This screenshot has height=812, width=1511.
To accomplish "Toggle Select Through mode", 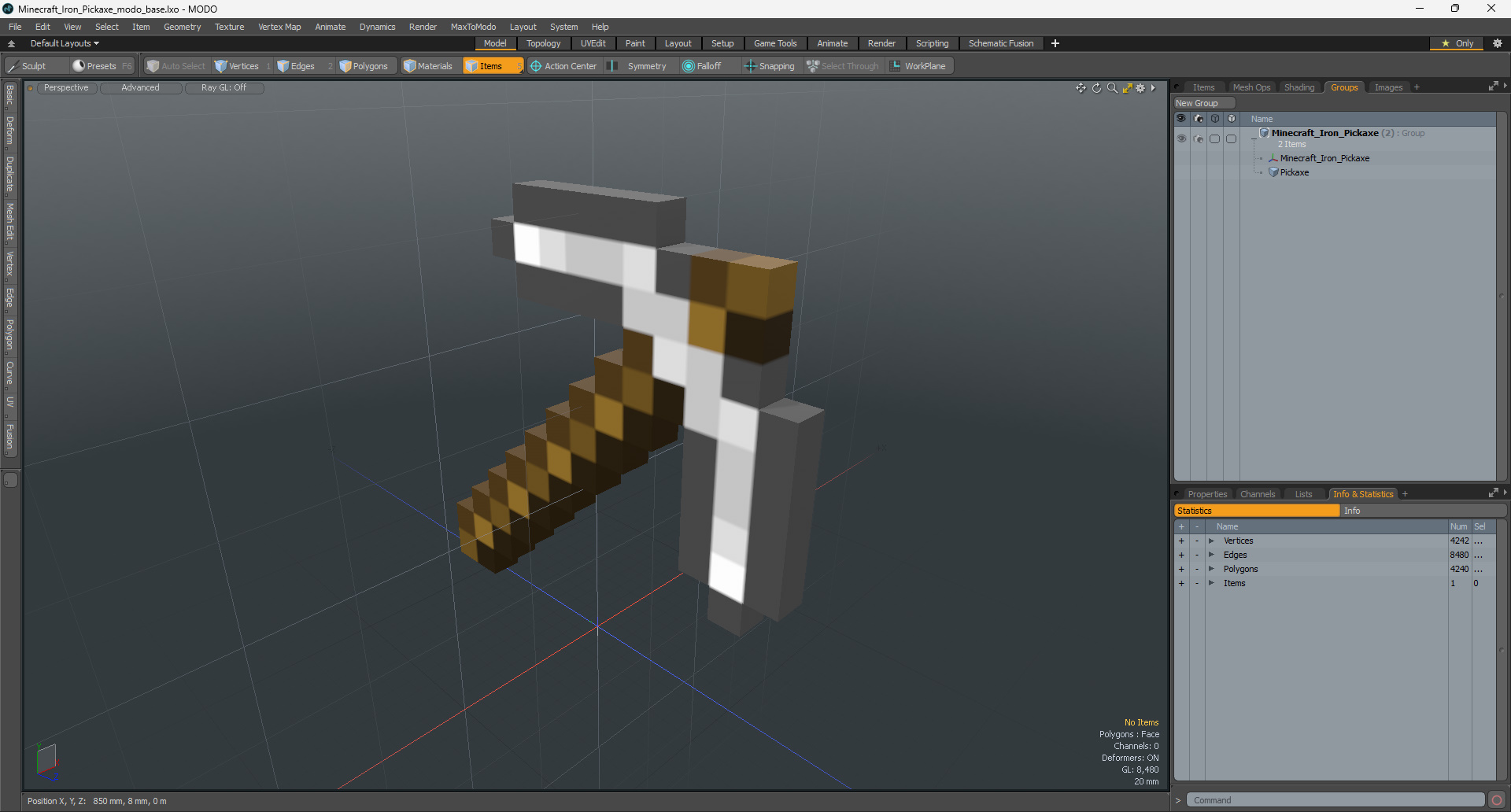I will tap(842, 66).
